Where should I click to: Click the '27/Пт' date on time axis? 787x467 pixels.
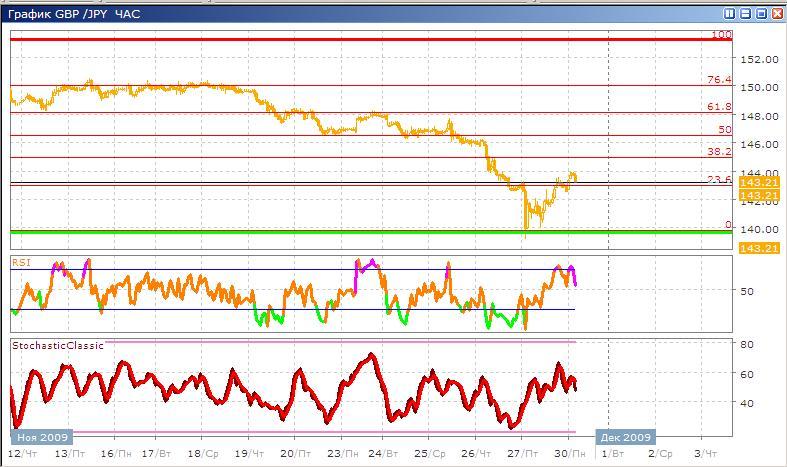(x=519, y=454)
